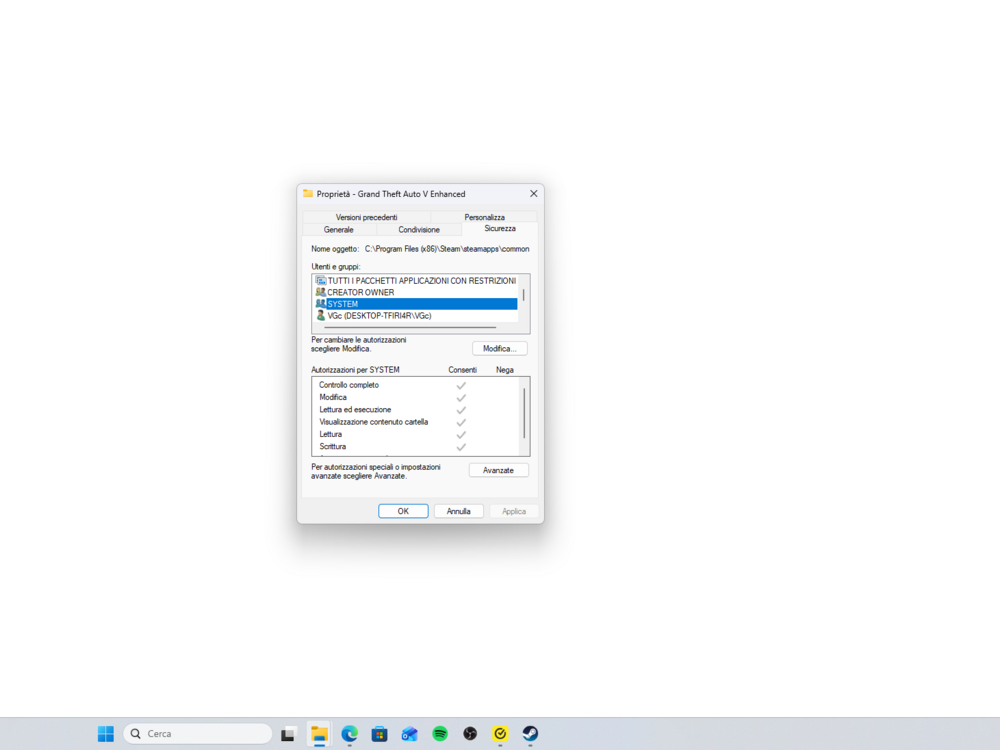
Task: Select the Sicurezza tab
Action: (500, 228)
